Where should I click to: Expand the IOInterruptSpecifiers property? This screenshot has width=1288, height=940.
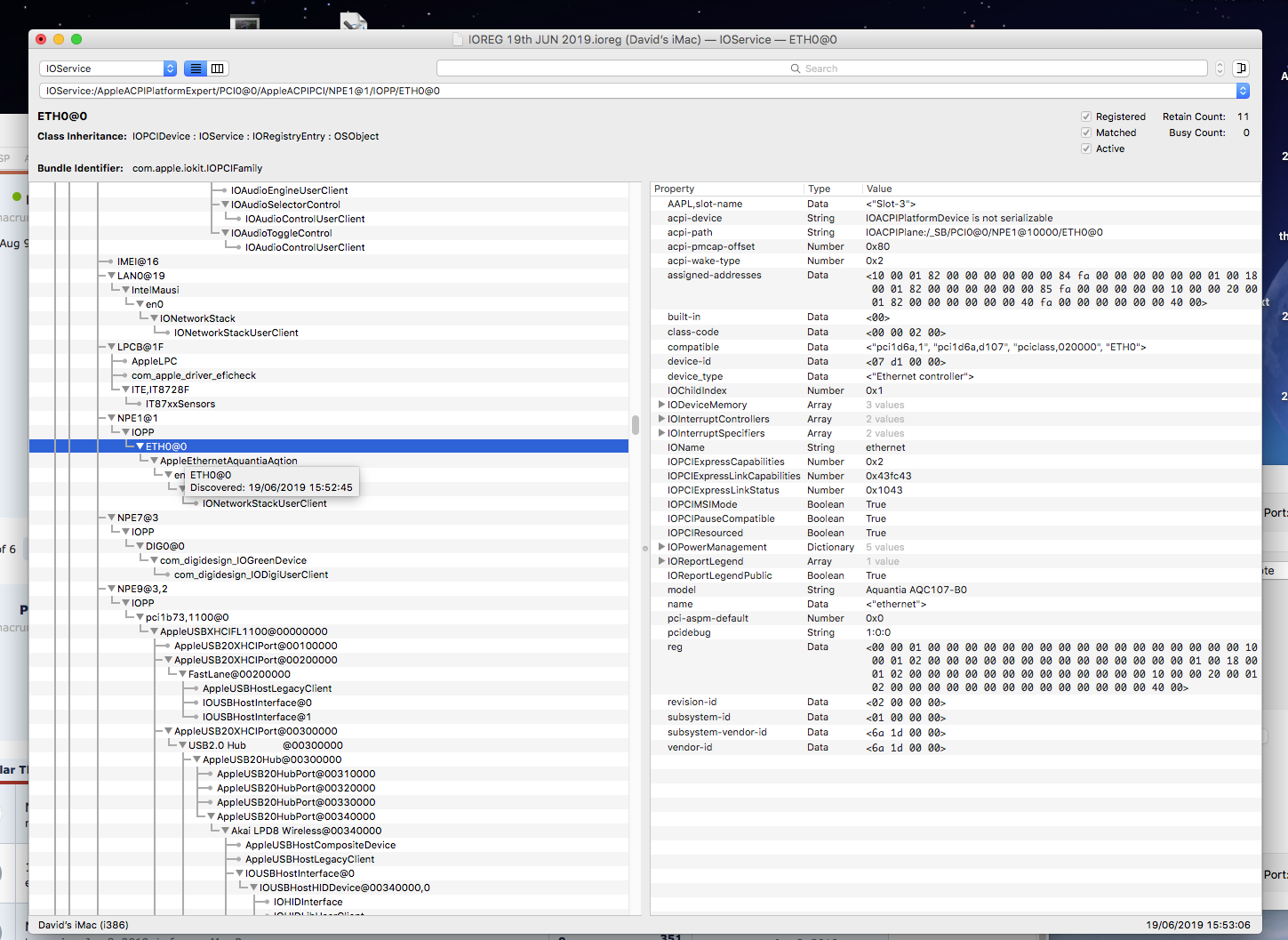click(661, 433)
